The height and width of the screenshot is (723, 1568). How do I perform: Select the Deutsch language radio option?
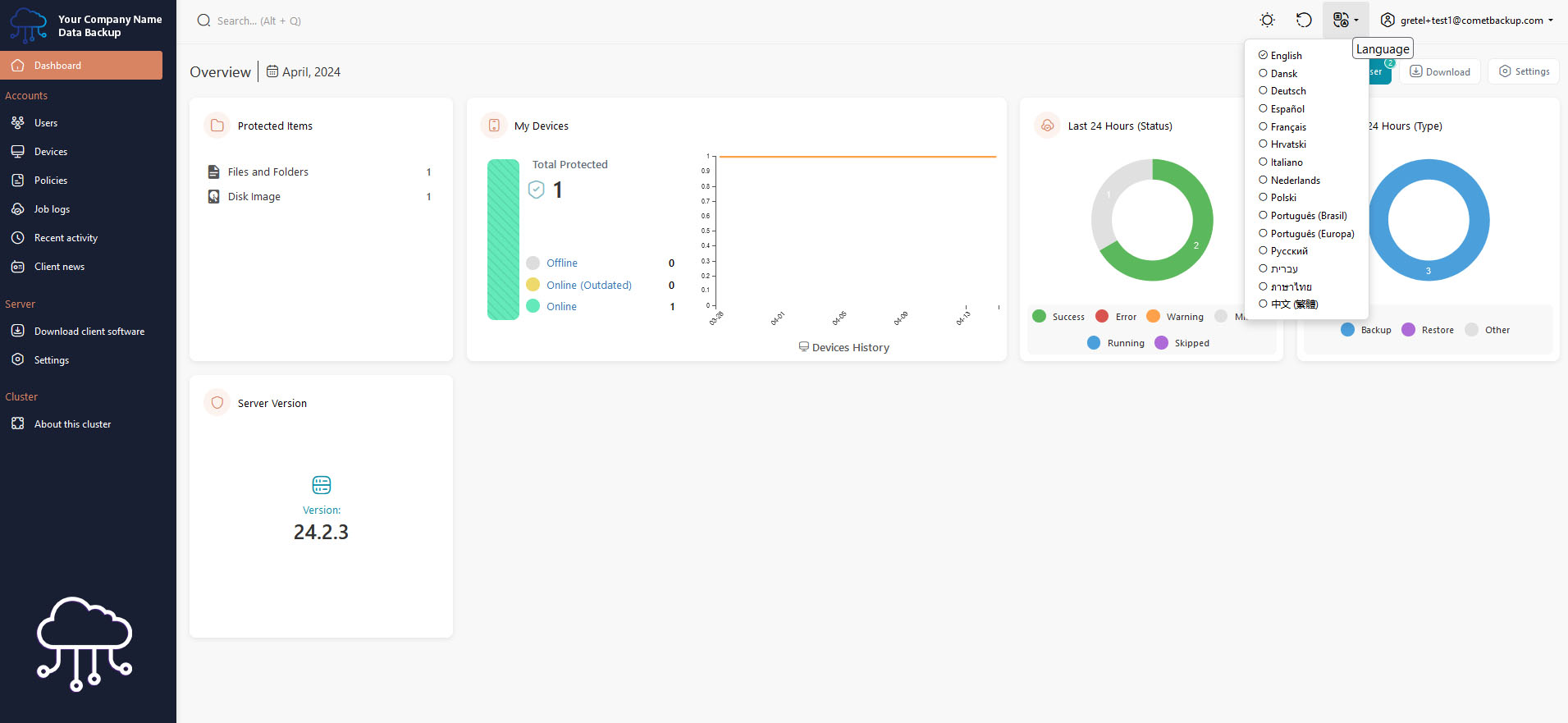1264,91
